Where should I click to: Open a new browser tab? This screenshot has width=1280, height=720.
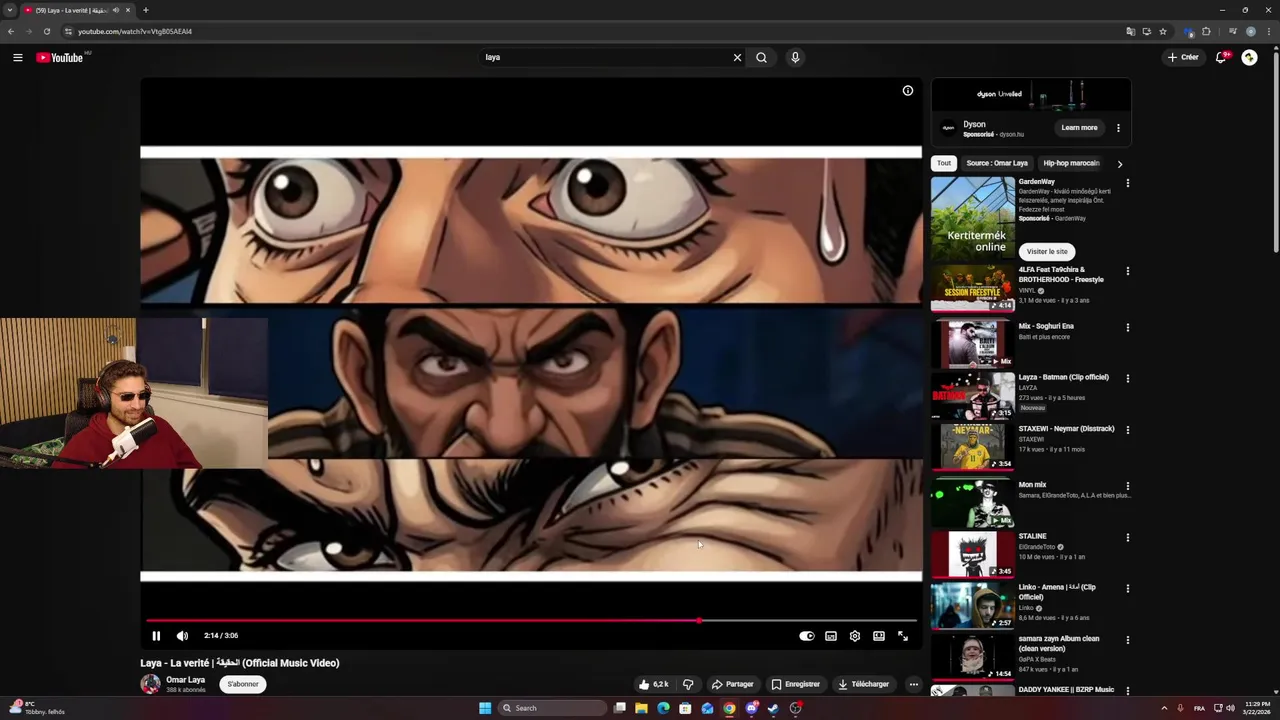[146, 10]
